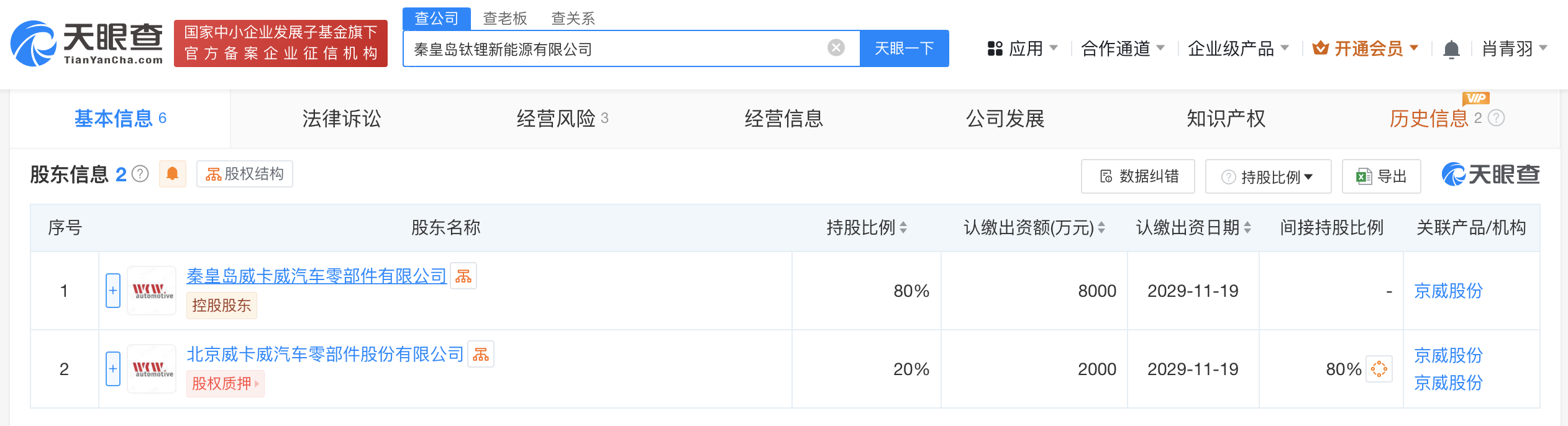The height and width of the screenshot is (426, 1568).
Task: Open the notification bell in header
Action: coord(1451,48)
